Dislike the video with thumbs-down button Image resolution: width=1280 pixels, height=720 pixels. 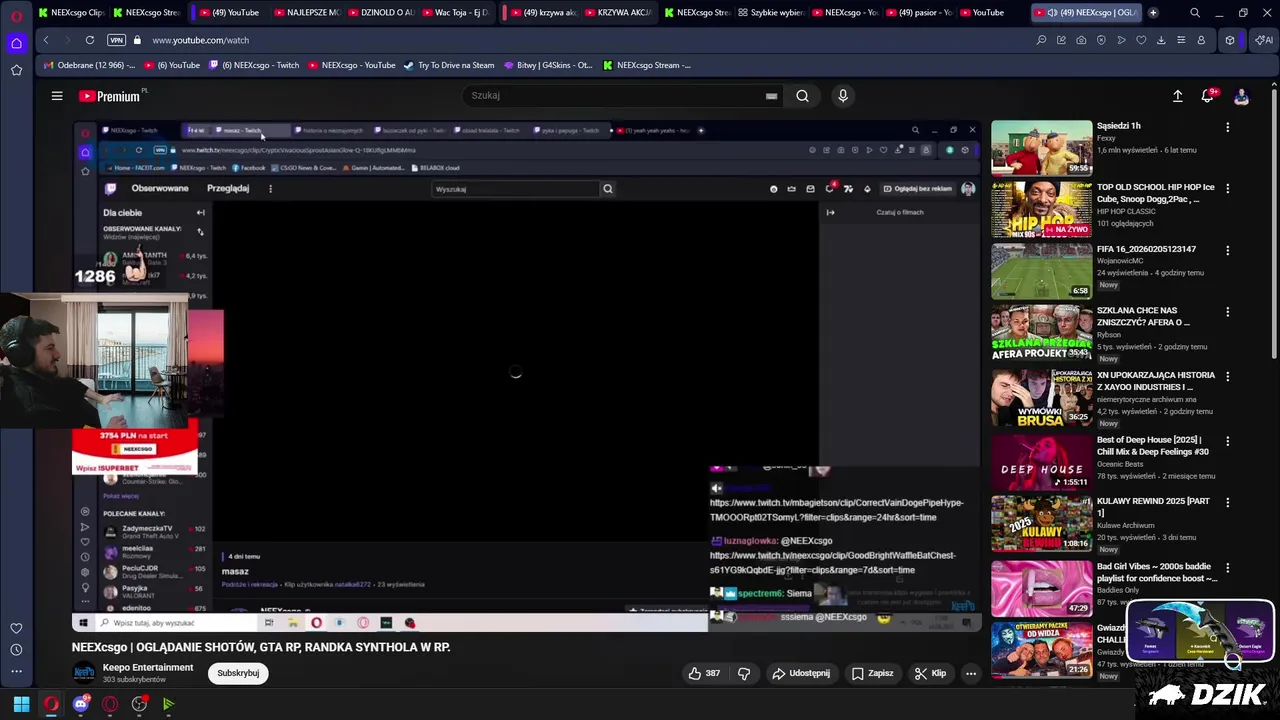[x=744, y=673]
